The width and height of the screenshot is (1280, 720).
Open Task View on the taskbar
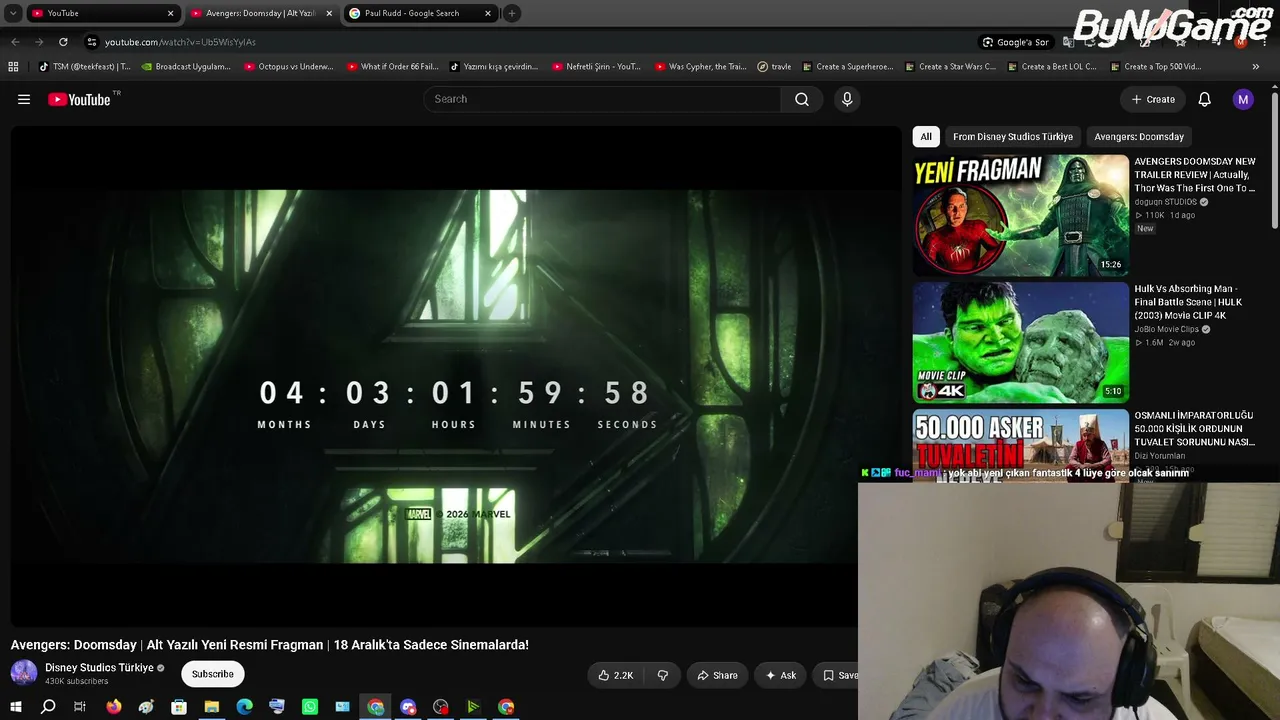coord(80,707)
